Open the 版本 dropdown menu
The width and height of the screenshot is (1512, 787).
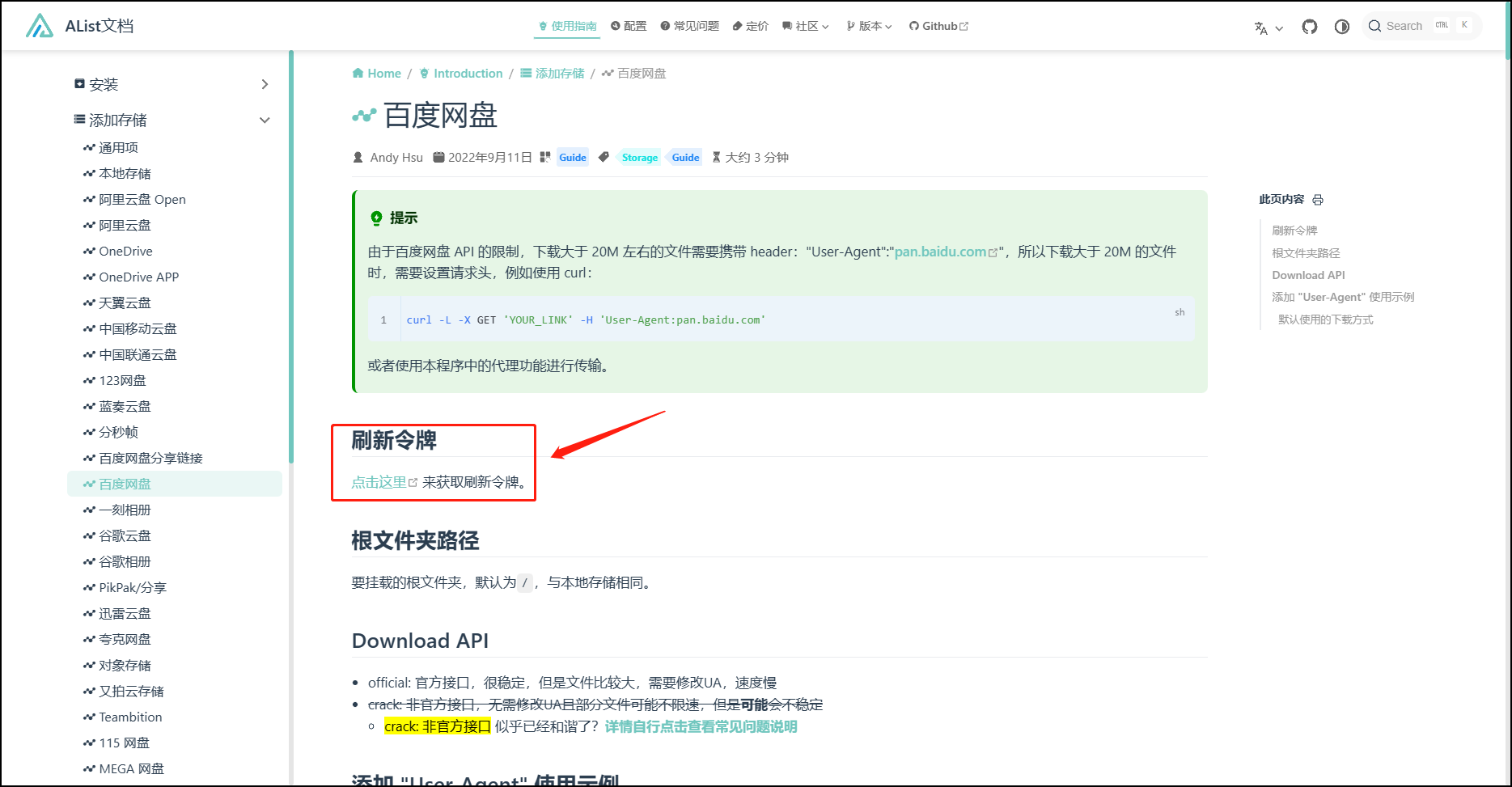(869, 26)
